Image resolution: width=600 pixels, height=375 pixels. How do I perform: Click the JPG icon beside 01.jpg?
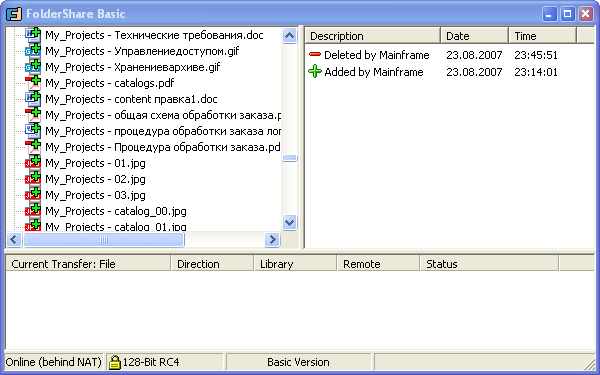pyautogui.click(x=33, y=163)
